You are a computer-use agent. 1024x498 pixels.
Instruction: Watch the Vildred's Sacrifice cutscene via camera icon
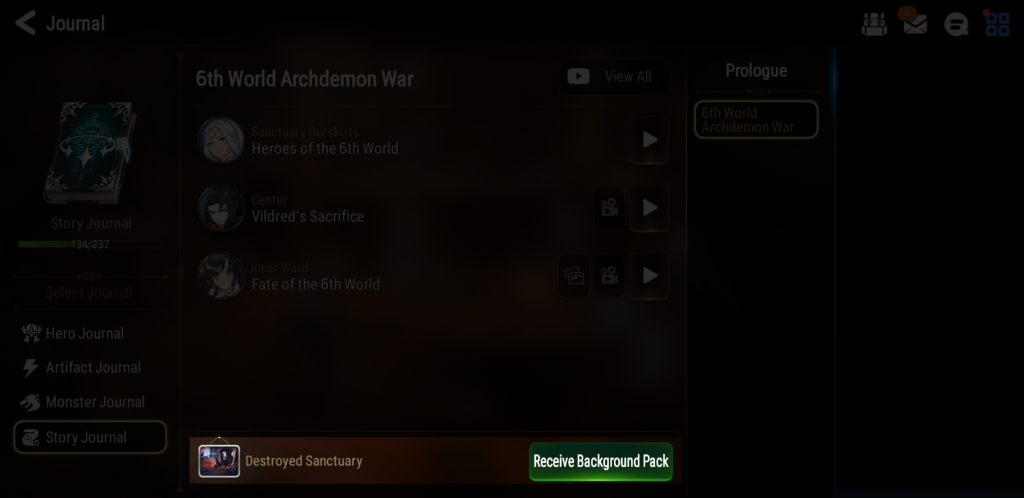click(x=609, y=208)
